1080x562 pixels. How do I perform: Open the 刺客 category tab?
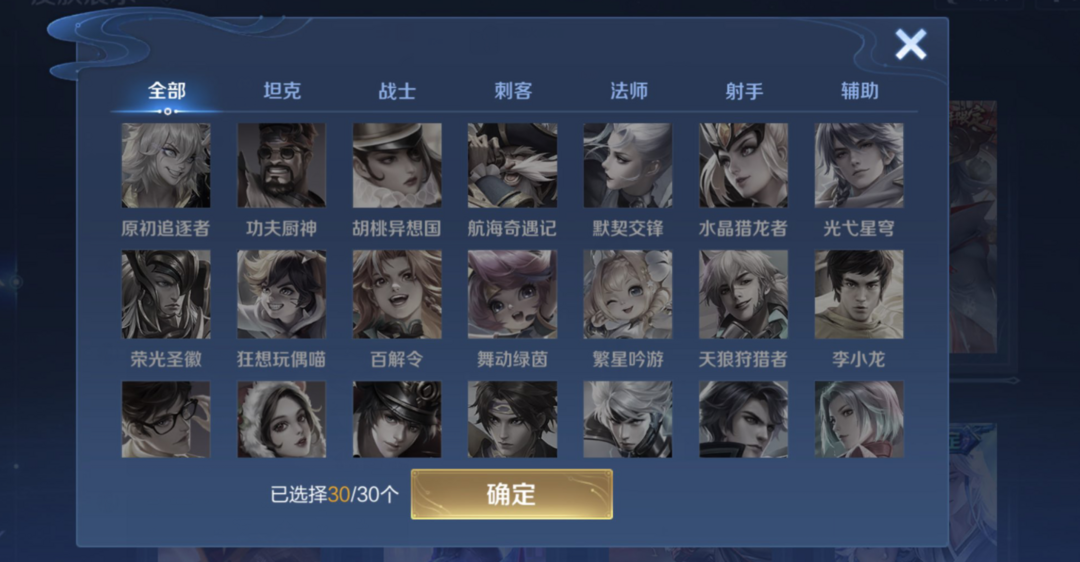pyautogui.click(x=513, y=91)
